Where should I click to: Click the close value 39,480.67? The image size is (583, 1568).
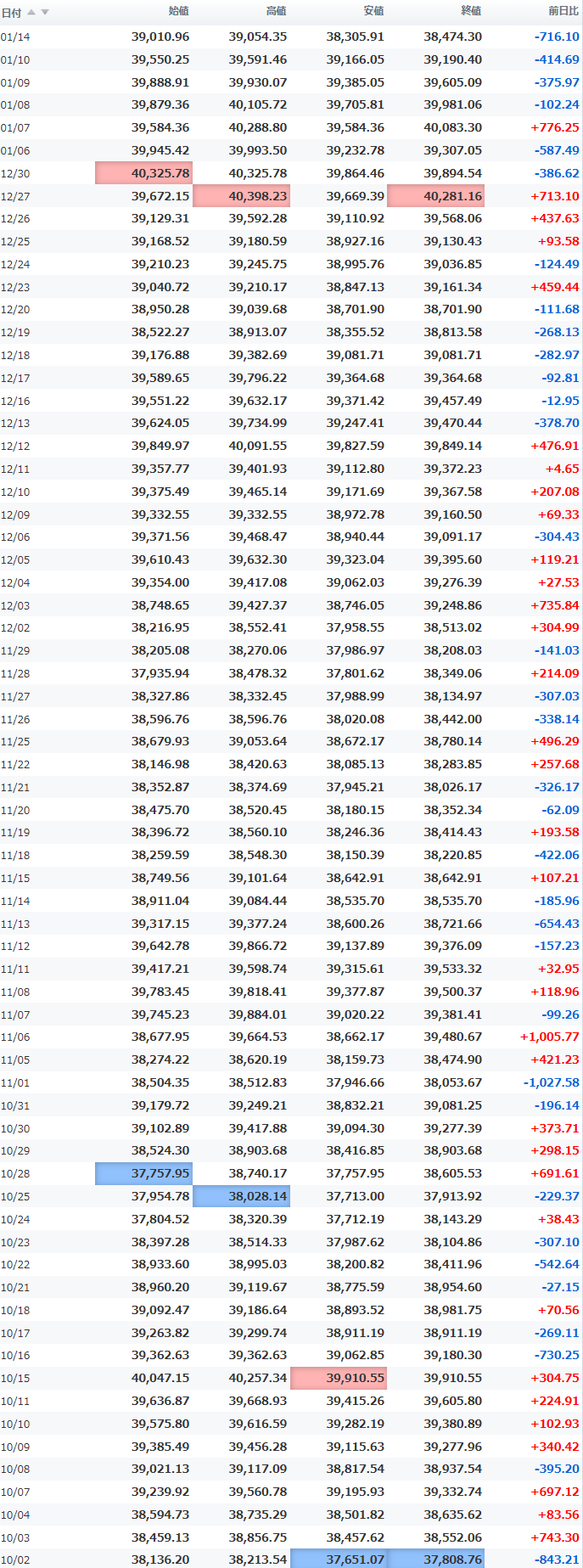pyautogui.click(x=453, y=1037)
